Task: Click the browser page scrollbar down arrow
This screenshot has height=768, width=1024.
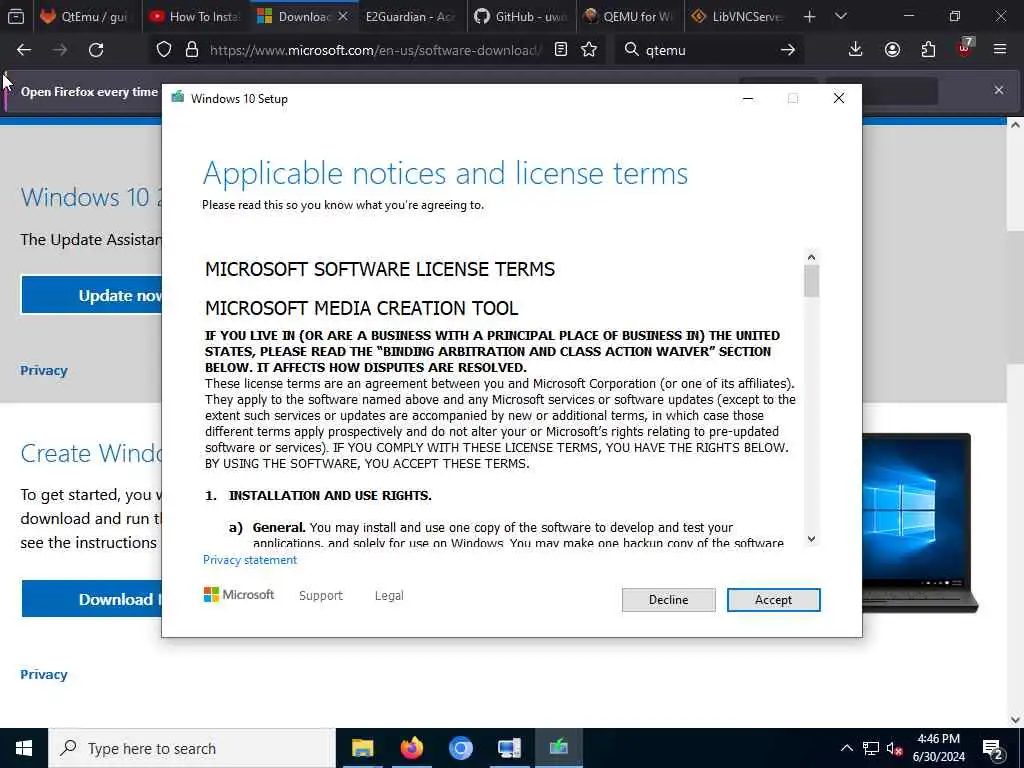Action: click(x=1016, y=720)
